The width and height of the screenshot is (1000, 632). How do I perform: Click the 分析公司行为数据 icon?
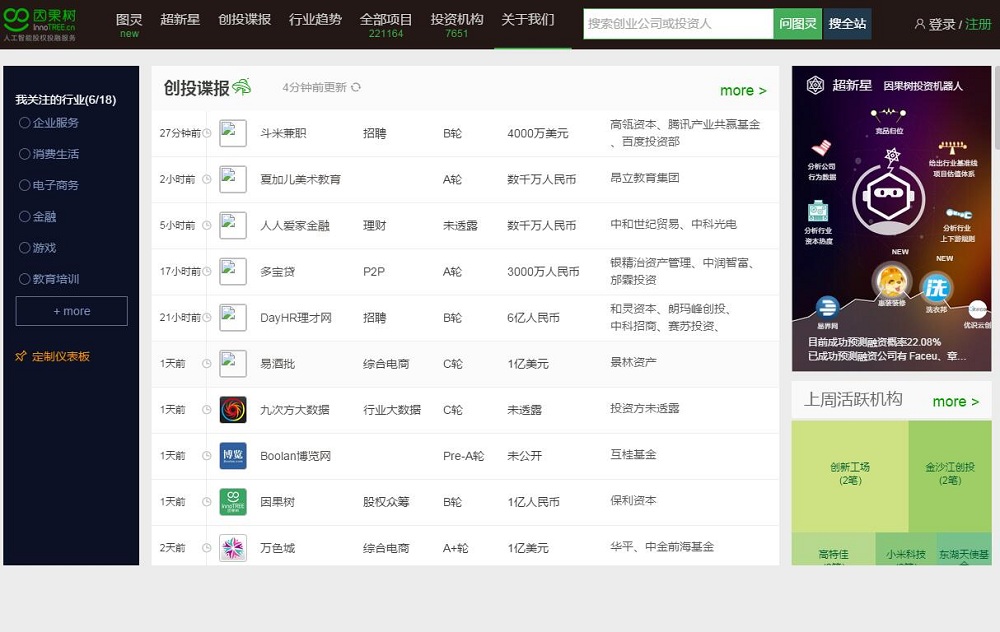821,148
